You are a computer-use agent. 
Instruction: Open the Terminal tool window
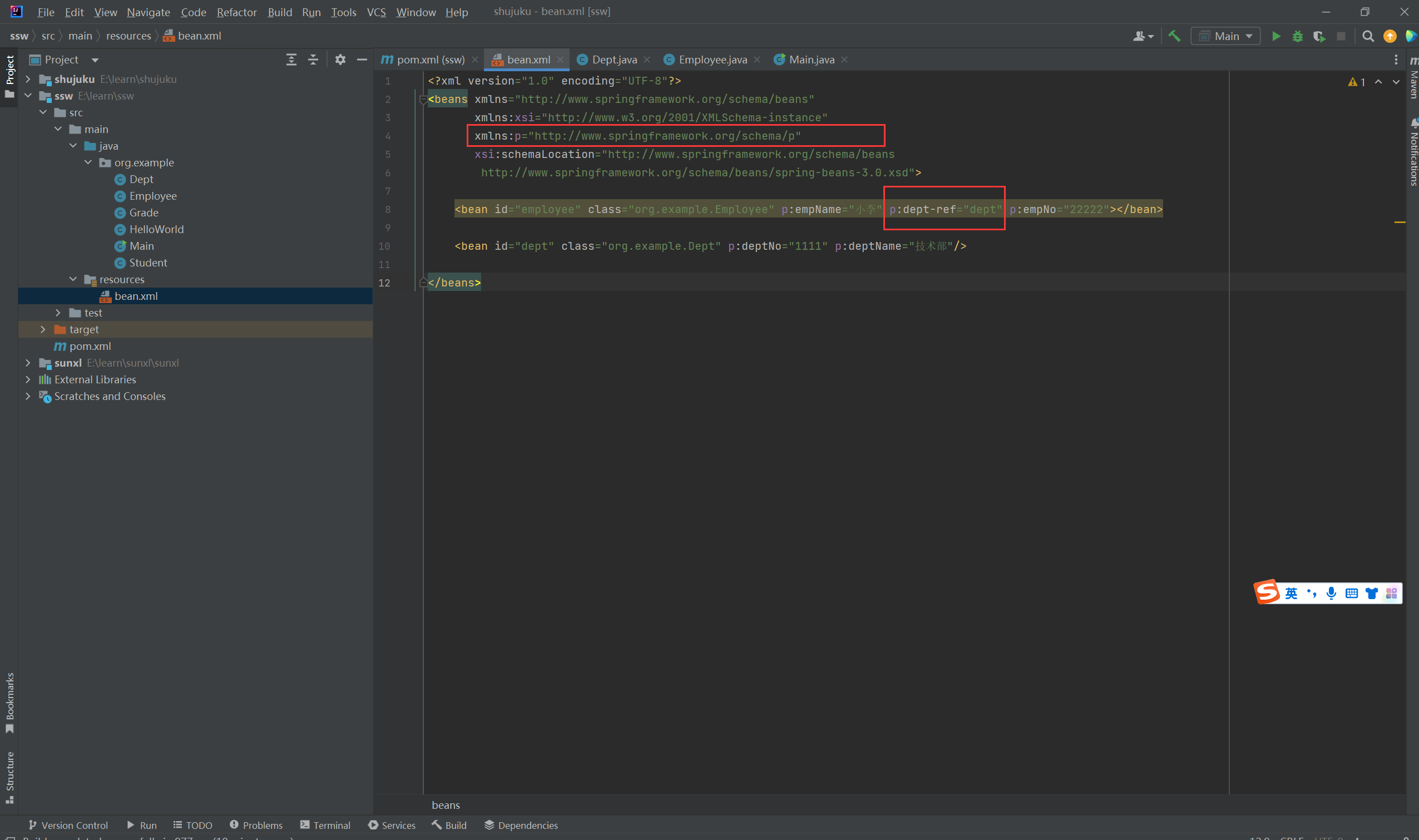(x=325, y=826)
